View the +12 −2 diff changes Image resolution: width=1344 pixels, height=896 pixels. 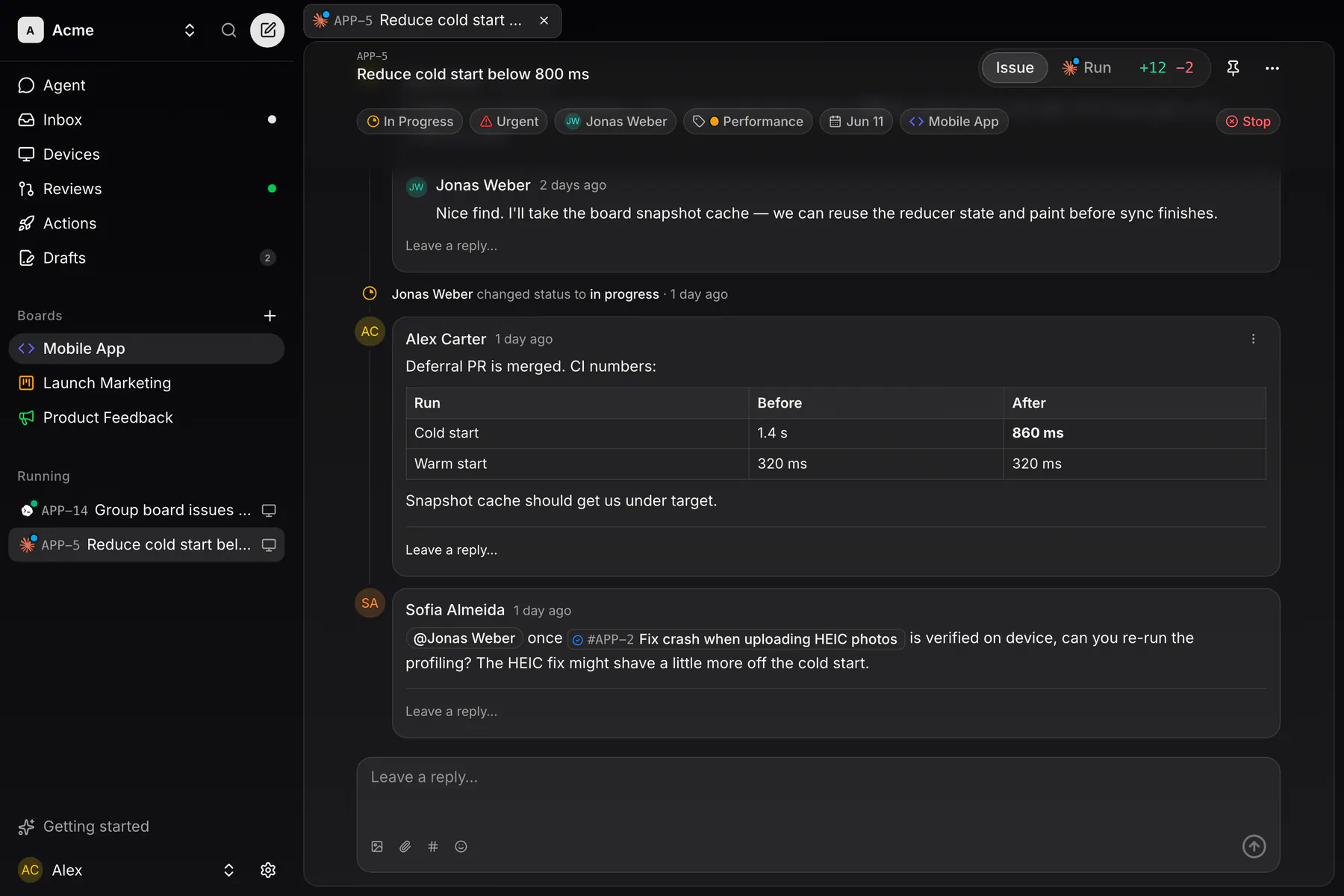point(1166,68)
